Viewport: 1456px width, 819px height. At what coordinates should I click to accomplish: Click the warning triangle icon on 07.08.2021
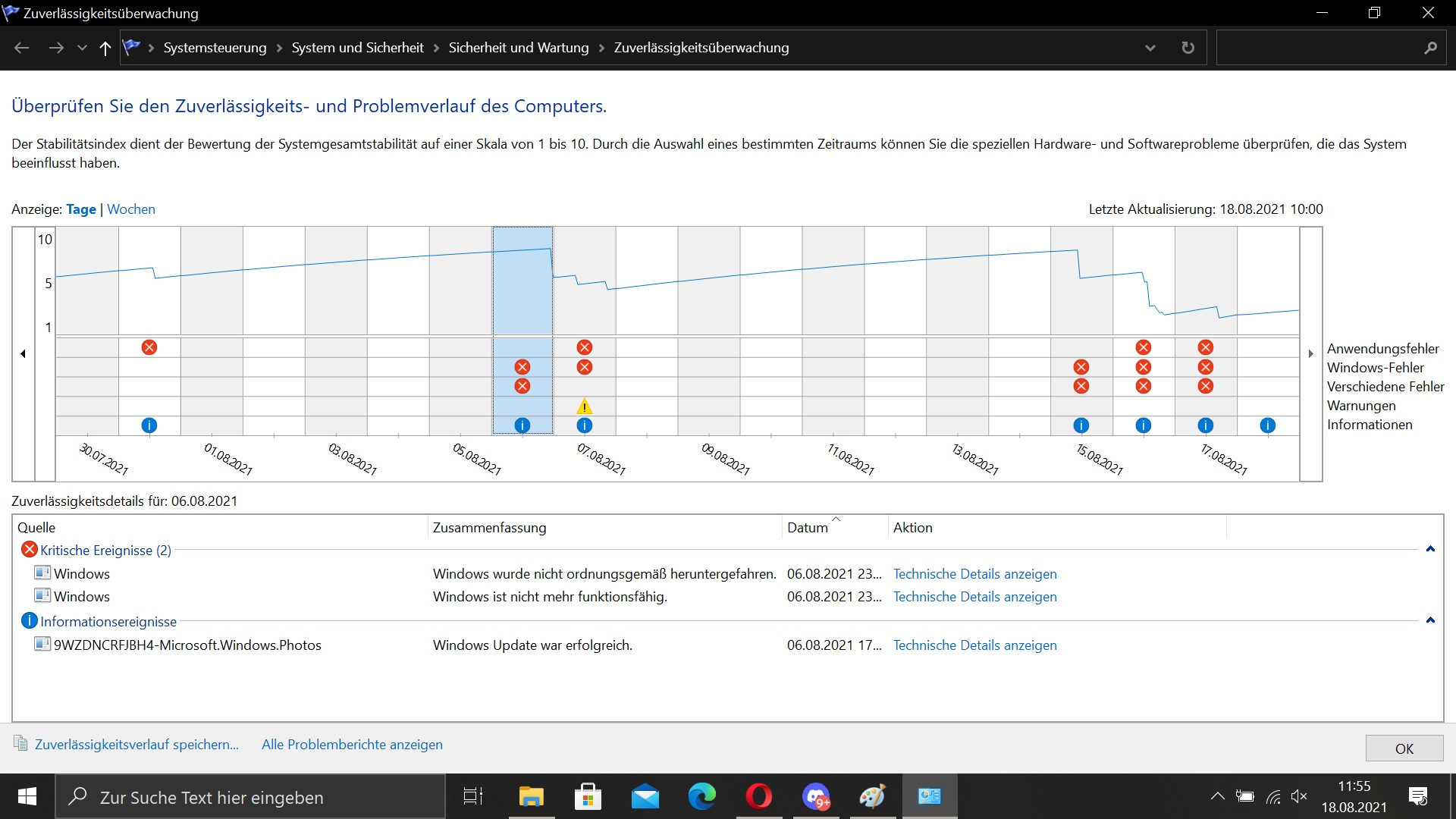tap(584, 406)
